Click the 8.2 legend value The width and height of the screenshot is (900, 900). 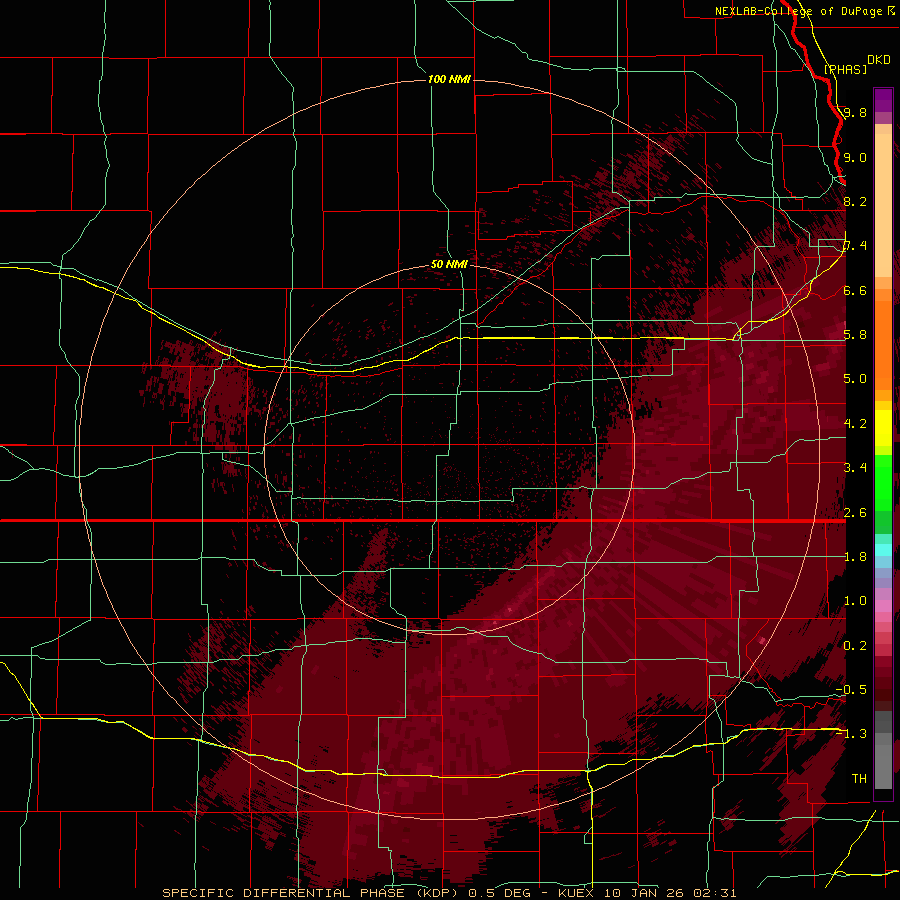tap(855, 201)
